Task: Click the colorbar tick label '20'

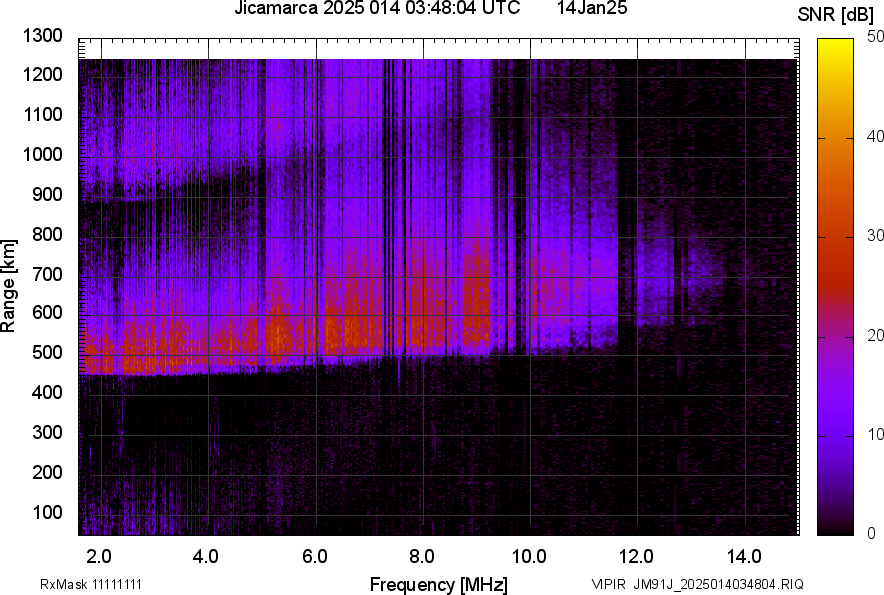Action: (x=875, y=336)
